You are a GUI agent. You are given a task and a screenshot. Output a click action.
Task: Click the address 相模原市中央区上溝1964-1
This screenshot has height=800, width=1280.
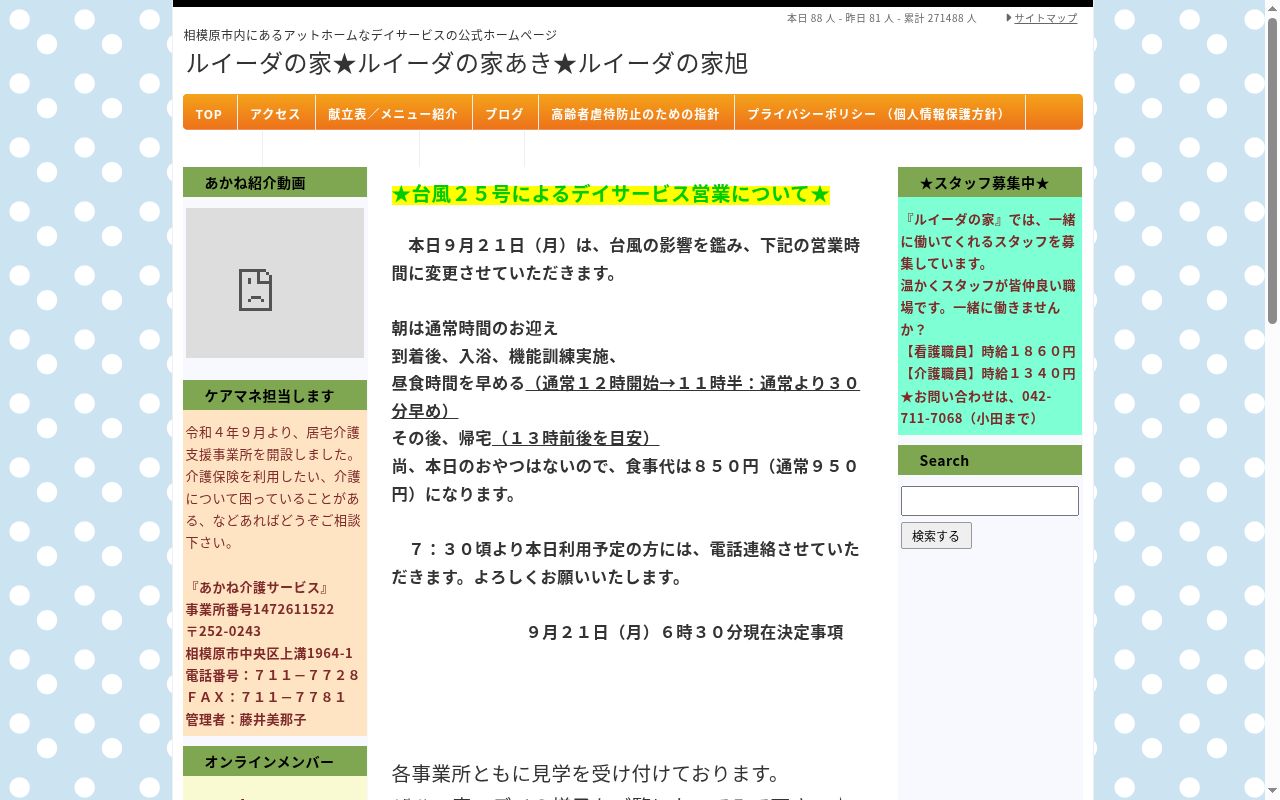[x=269, y=653]
